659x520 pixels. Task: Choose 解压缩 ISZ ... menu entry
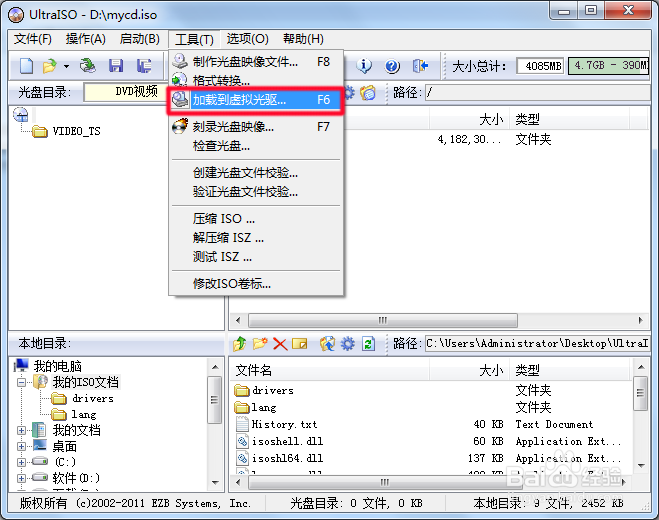click(x=256, y=238)
